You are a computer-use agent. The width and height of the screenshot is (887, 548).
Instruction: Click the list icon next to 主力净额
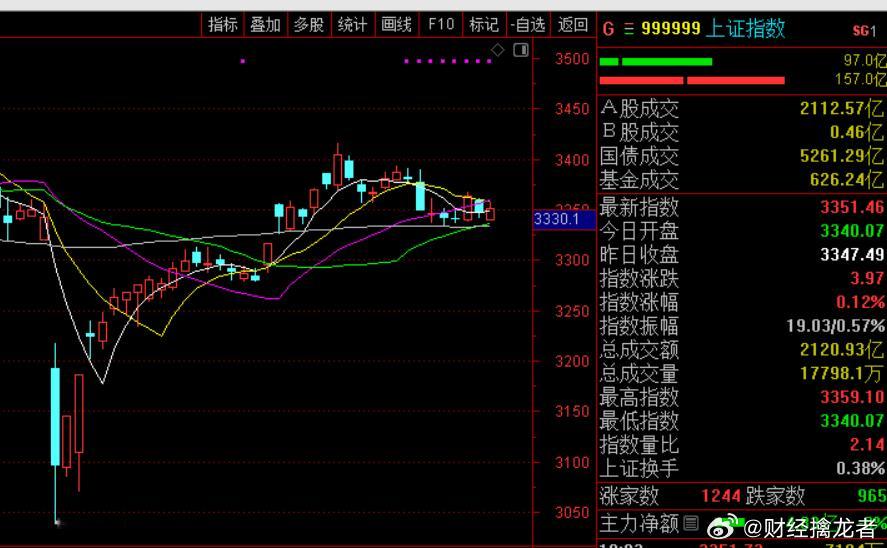(691, 523)
